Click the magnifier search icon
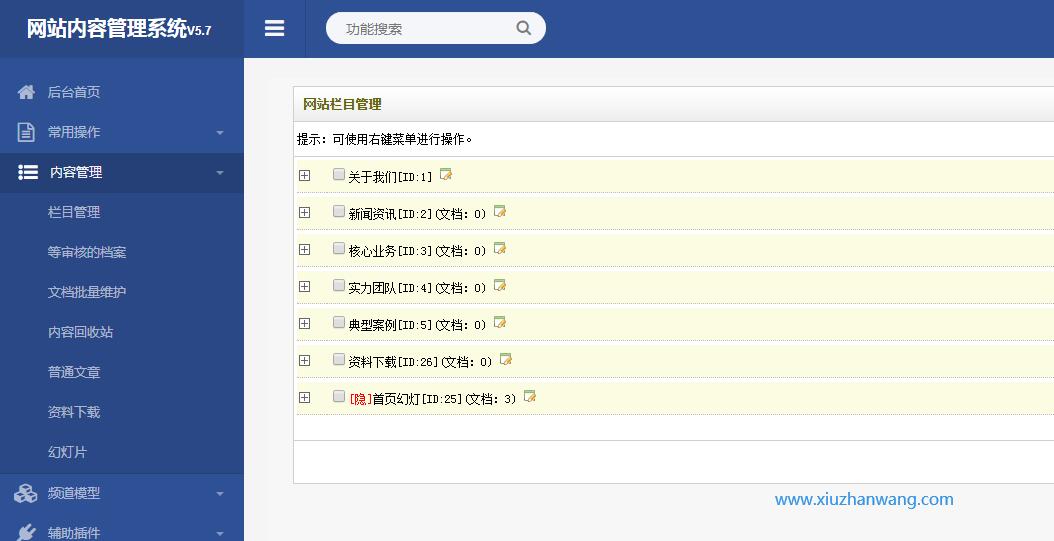The image size is (1054, 541). (523, 28)
